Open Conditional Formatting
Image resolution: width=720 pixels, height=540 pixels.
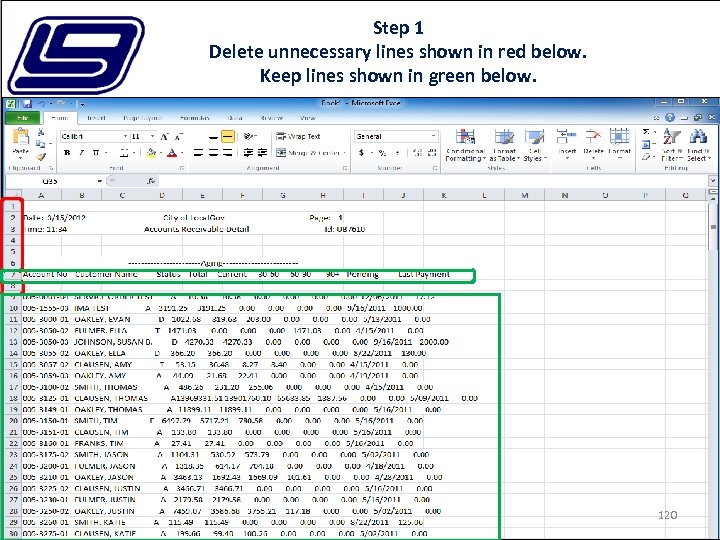465,145
